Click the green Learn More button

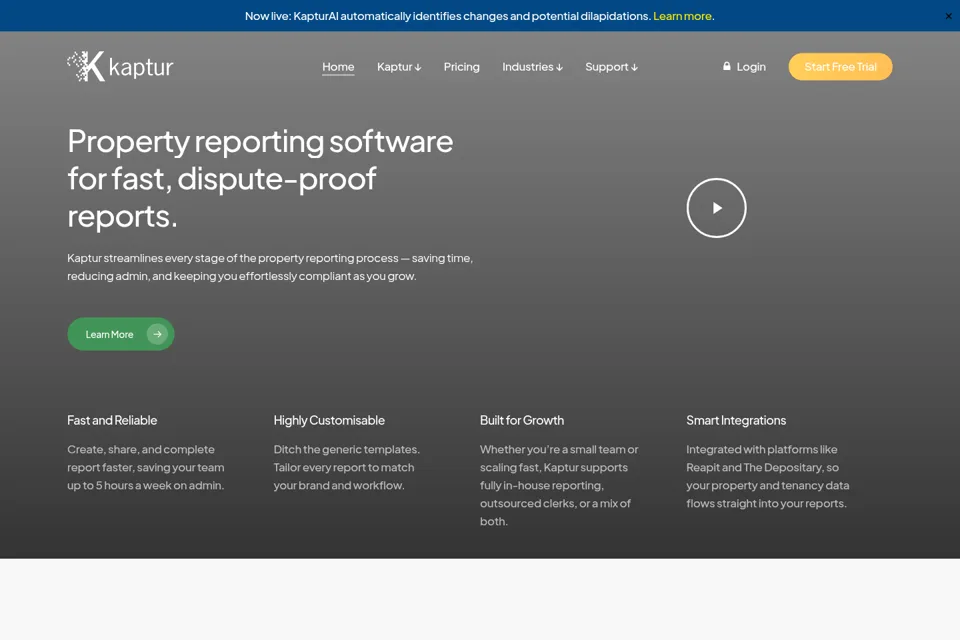click(x=121, y=334)
